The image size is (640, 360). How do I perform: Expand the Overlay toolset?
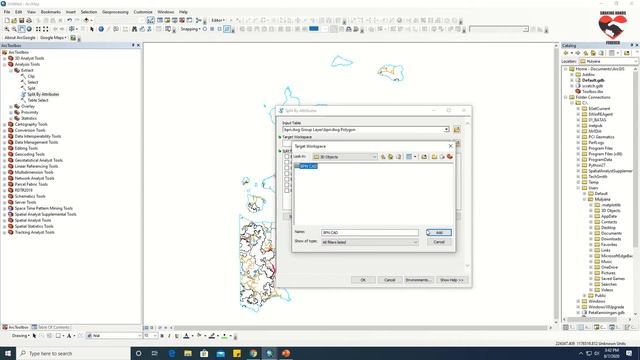click(x=11, y=107)
